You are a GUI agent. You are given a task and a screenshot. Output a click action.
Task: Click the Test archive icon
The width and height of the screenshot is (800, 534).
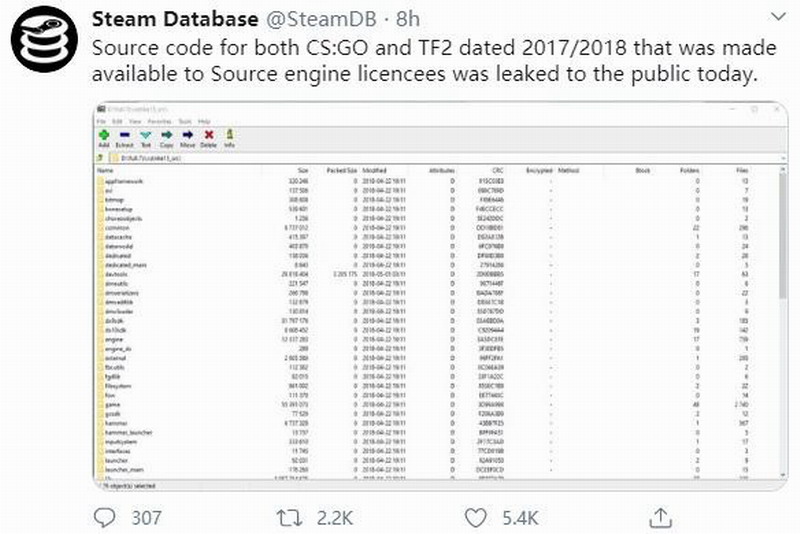point(145,135)
